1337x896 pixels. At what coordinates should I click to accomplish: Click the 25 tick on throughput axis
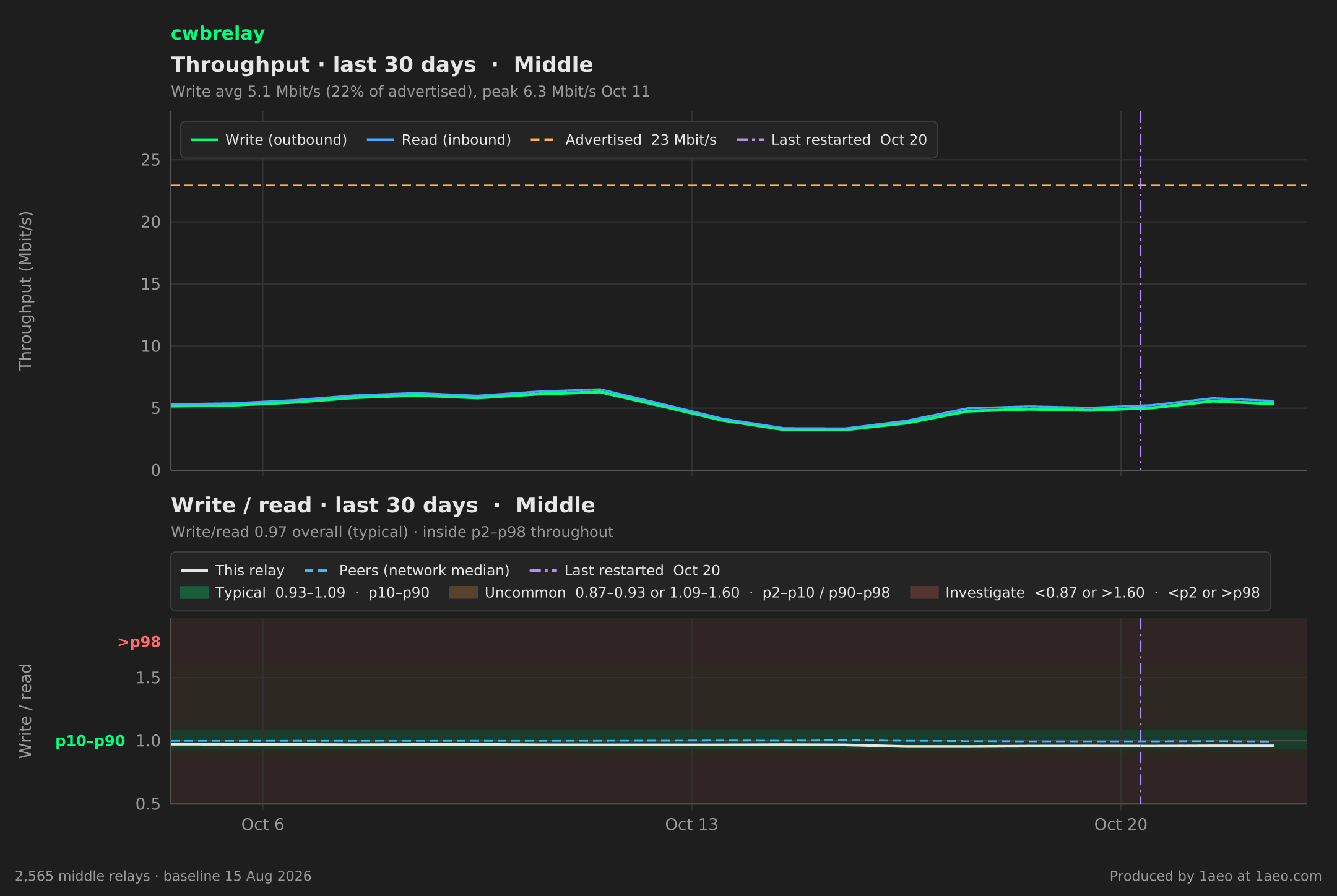[x=150, y=160]
